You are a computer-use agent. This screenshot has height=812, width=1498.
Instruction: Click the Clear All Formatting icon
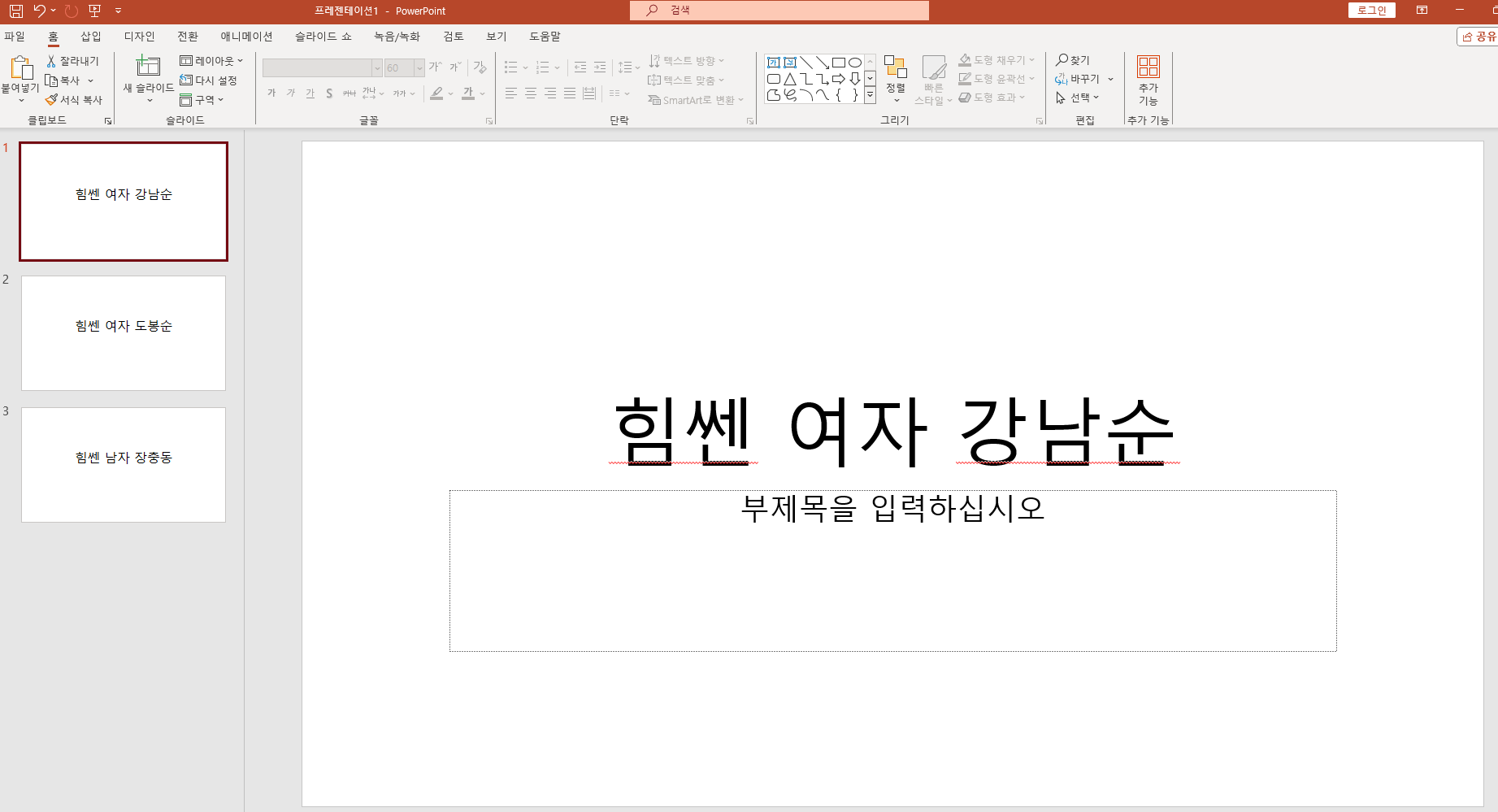point(479,67)
